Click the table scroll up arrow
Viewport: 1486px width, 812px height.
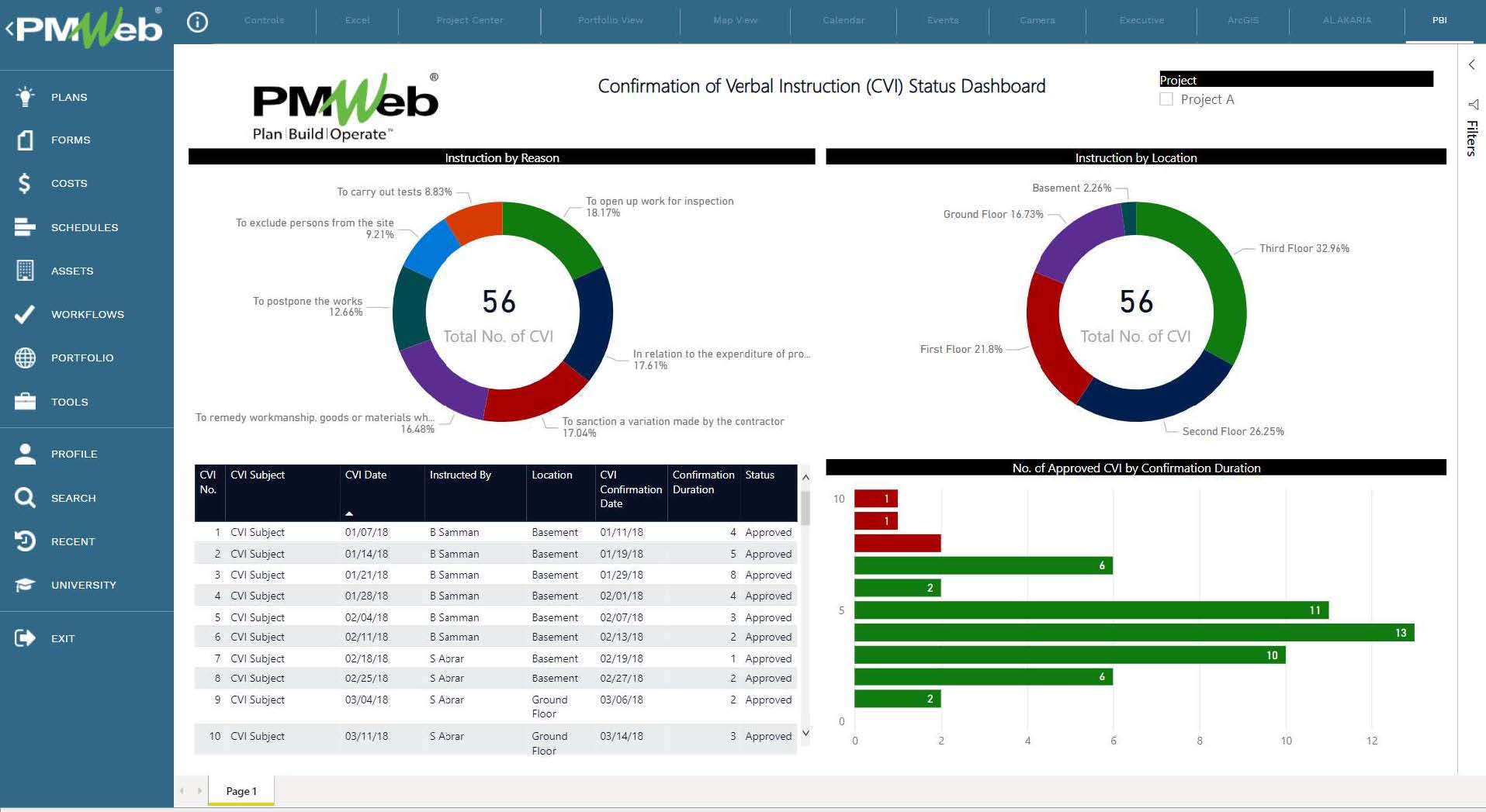coord(805,478)
